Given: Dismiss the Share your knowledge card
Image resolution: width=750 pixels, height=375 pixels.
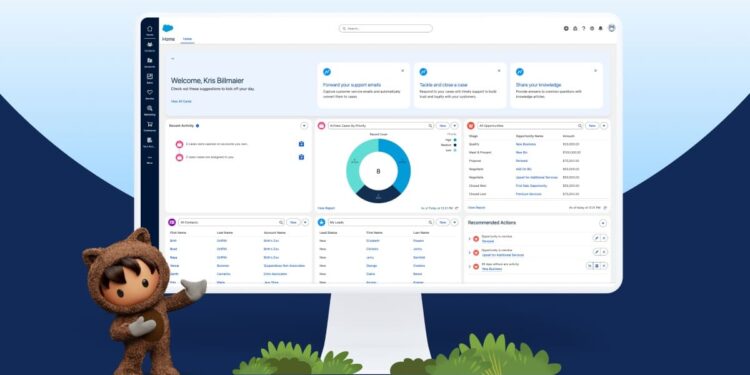Looking at the screenshot, I should [x=595, y=71].
